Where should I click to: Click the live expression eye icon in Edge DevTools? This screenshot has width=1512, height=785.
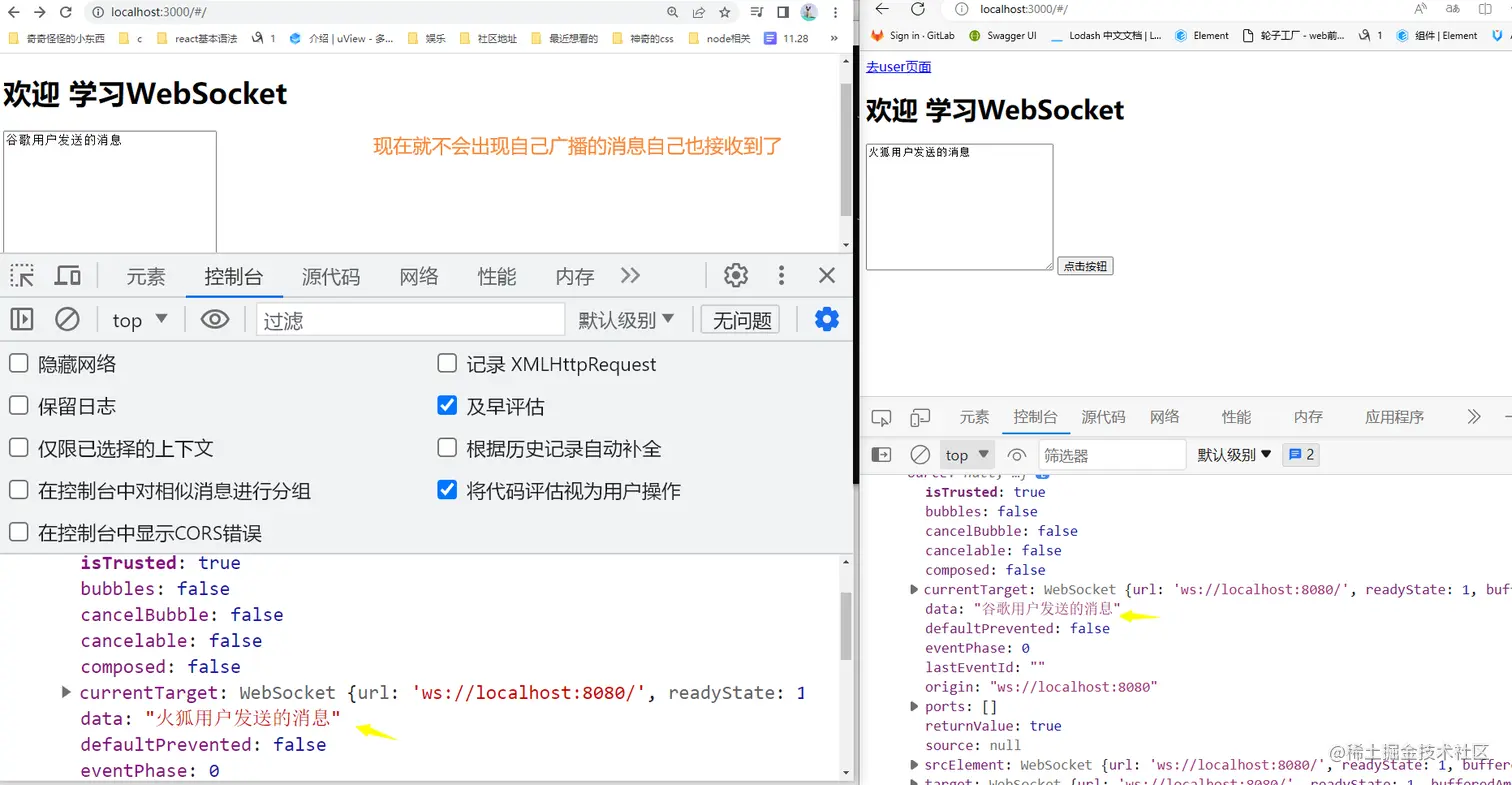coord(1017,455)
